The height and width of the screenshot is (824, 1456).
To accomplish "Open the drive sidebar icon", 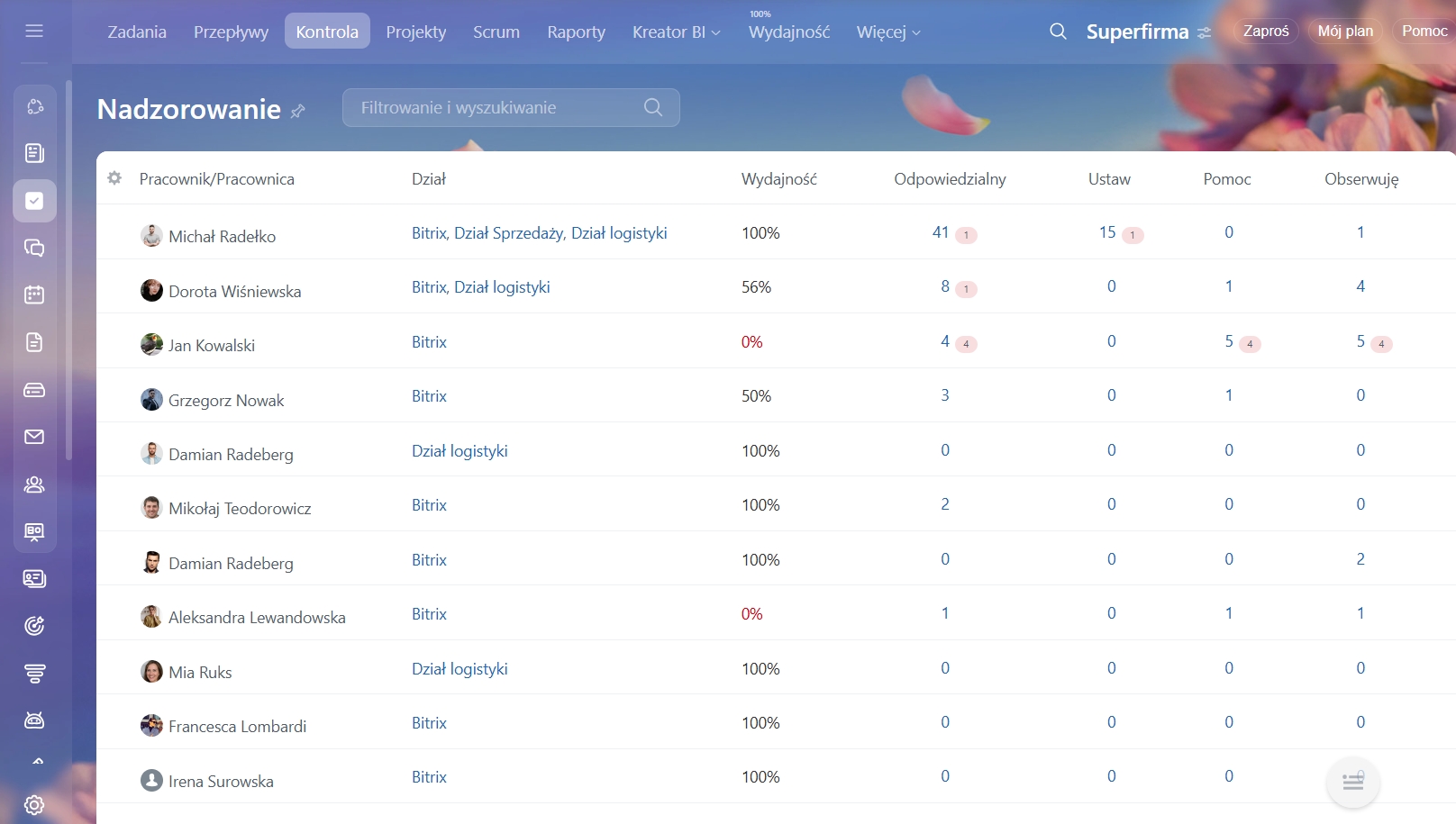I will (x=34, y=390).
